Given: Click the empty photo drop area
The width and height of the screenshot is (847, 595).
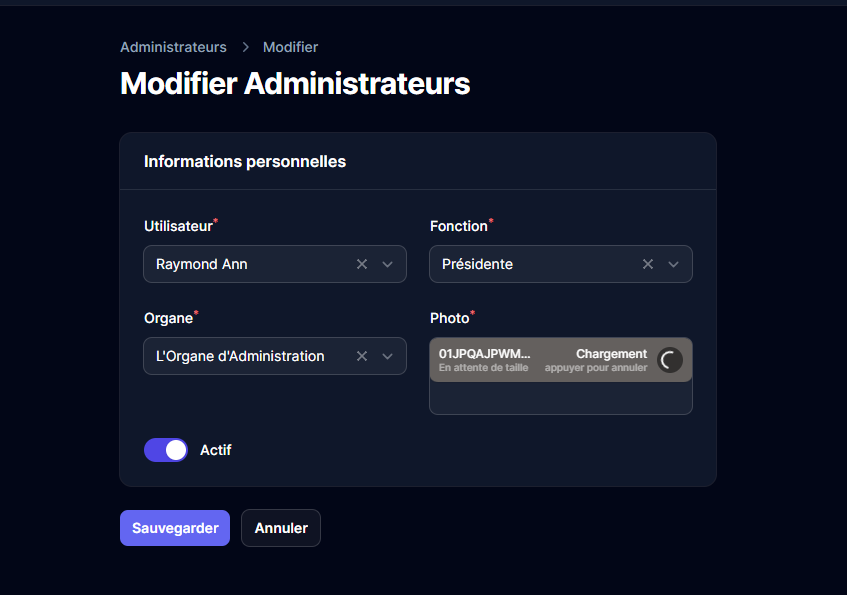Looking at the screenshot, I should click(560, 397).
